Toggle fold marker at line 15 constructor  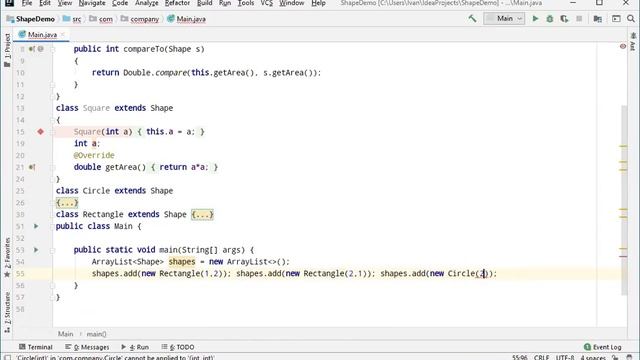[x=53, y=131]
